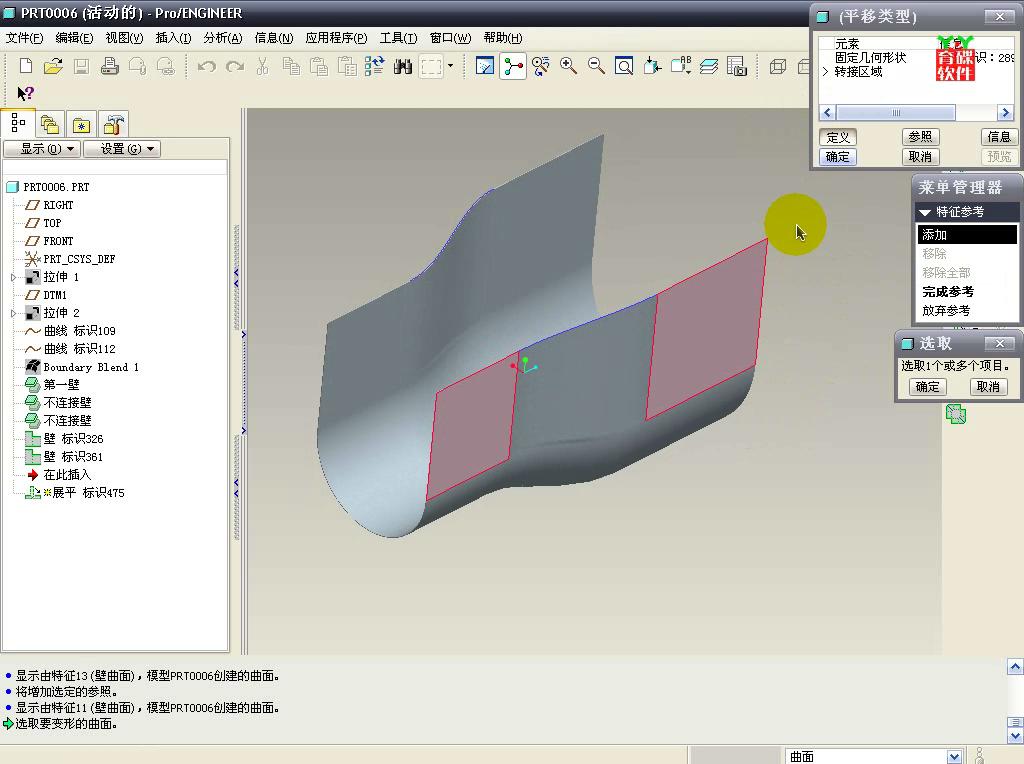Click the repaint screen icon

pyautogui.click(x=485, y=66)
